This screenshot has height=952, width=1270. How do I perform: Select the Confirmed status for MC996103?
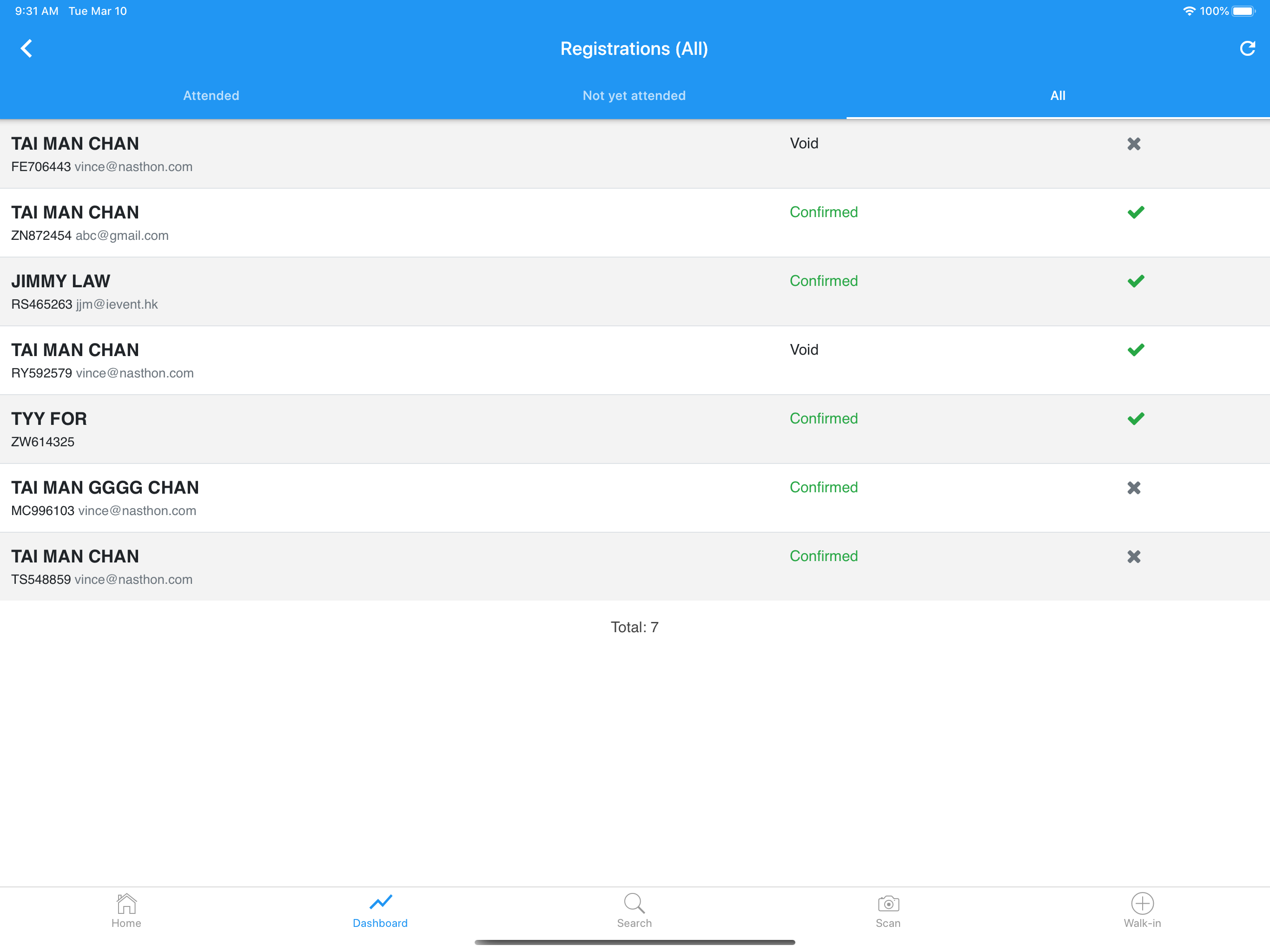(823, 487)
